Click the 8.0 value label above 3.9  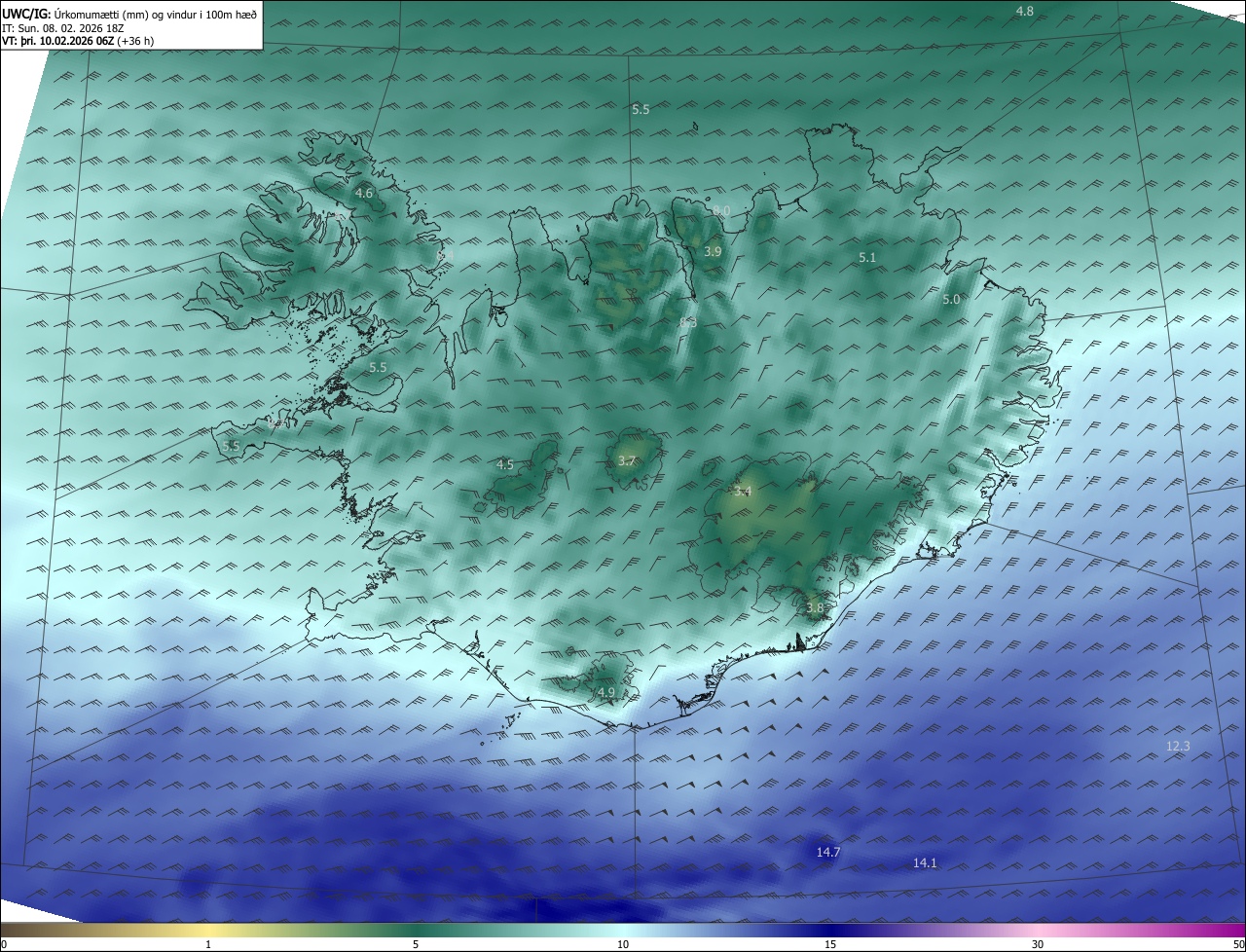click(x=721, y=210)
